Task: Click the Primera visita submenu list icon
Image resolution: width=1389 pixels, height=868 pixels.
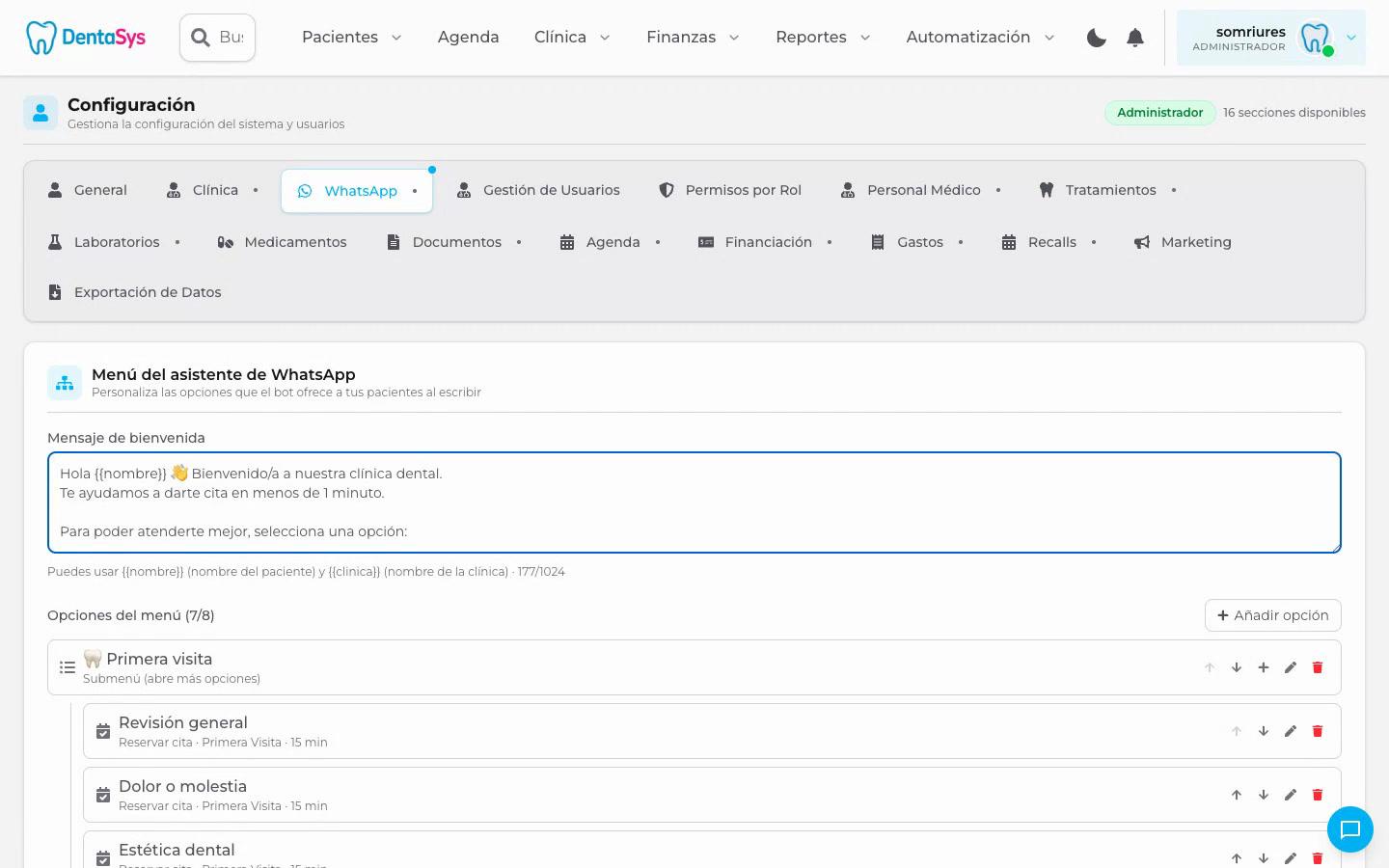Action: 68,667
